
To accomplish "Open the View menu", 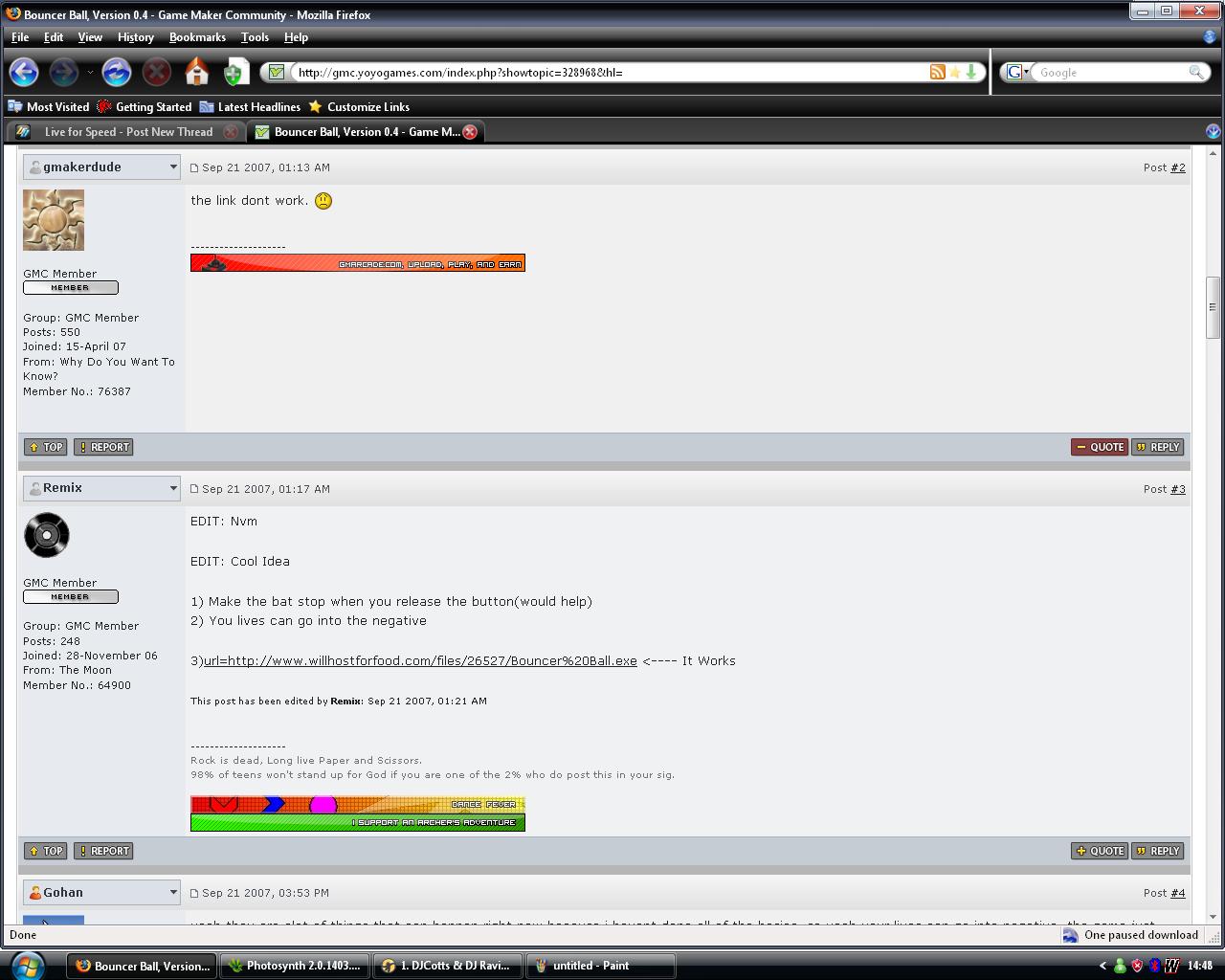I will pos(90,37).
